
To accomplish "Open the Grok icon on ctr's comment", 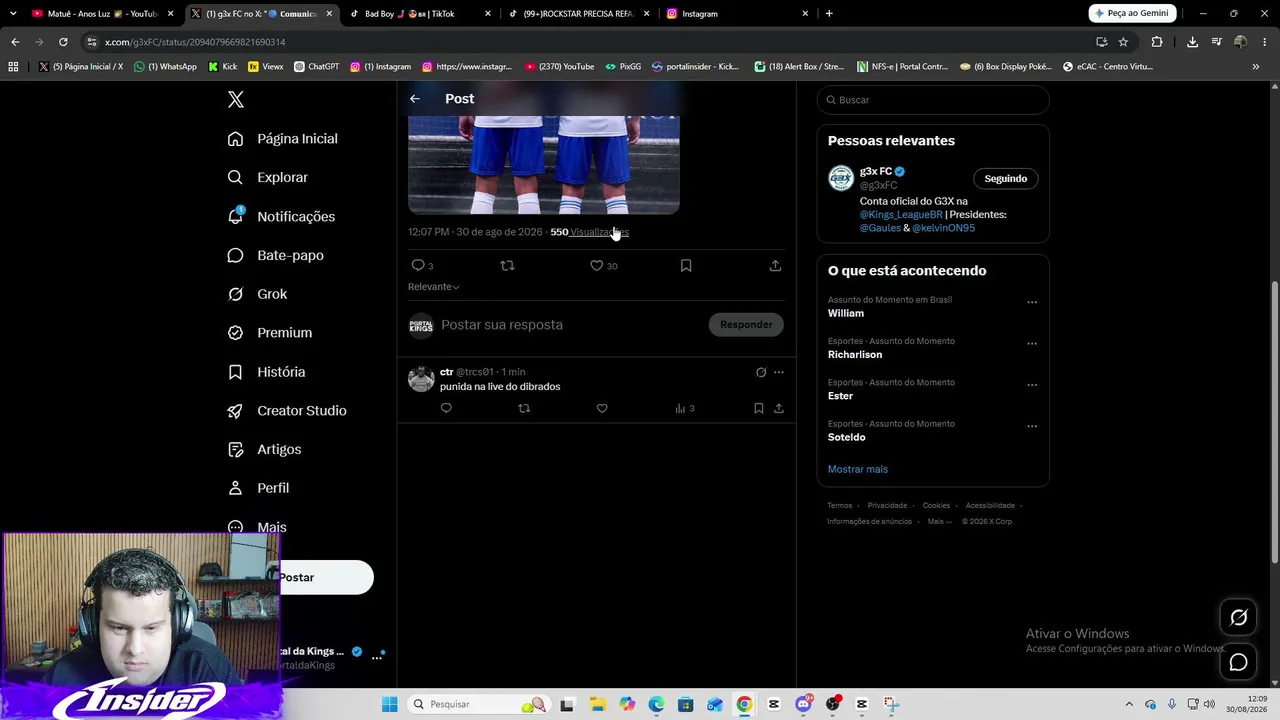I will 761,372.
